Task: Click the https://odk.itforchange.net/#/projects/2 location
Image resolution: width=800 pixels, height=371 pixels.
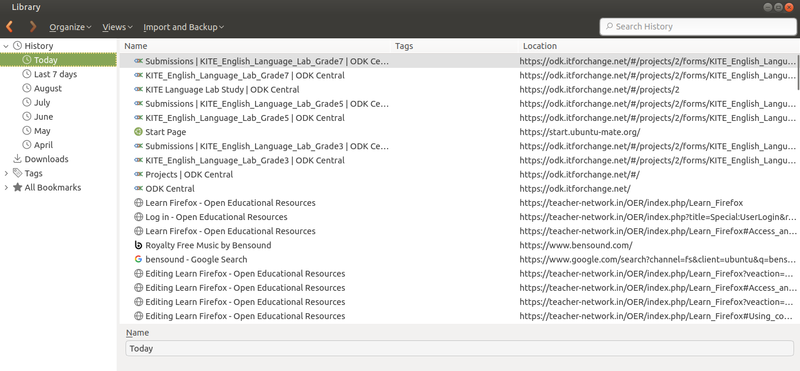Action: coord(599,90)
